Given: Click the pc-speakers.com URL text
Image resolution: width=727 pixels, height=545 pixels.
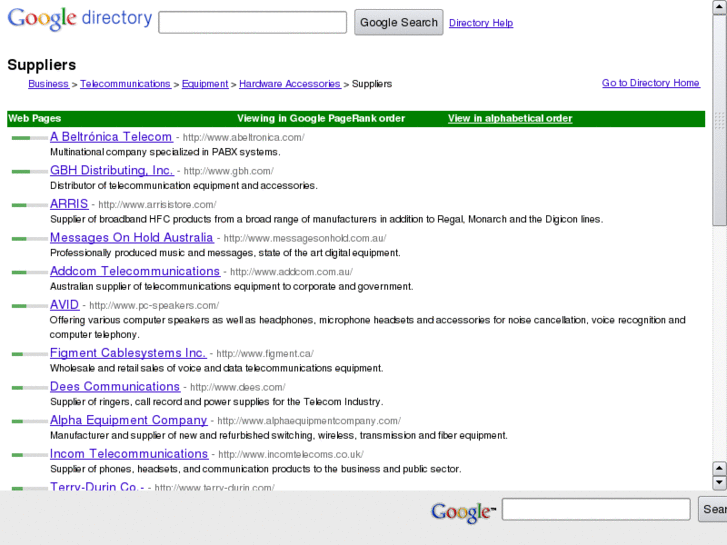Looking at the screenshot, I should pyautogui.click(x=154, y=306).
